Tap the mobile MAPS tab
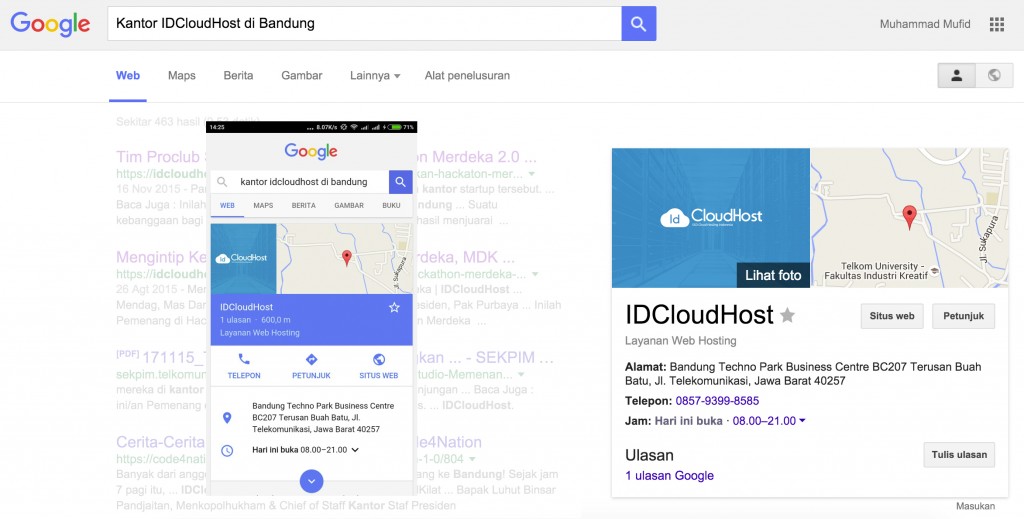This screenshot has height=519, width=1024. tap(263, 206)
